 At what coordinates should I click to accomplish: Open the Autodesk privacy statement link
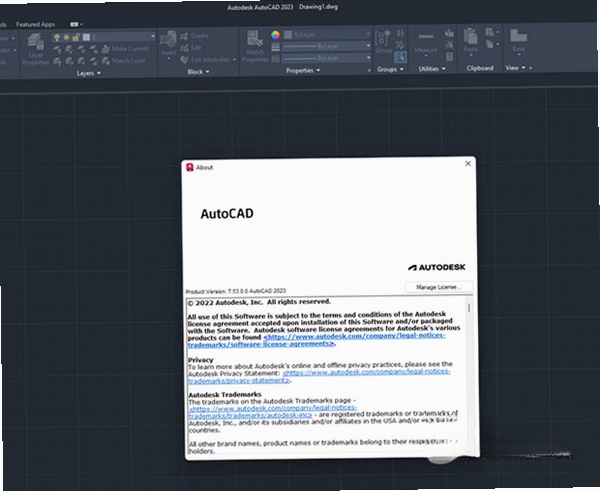[319, 376]
